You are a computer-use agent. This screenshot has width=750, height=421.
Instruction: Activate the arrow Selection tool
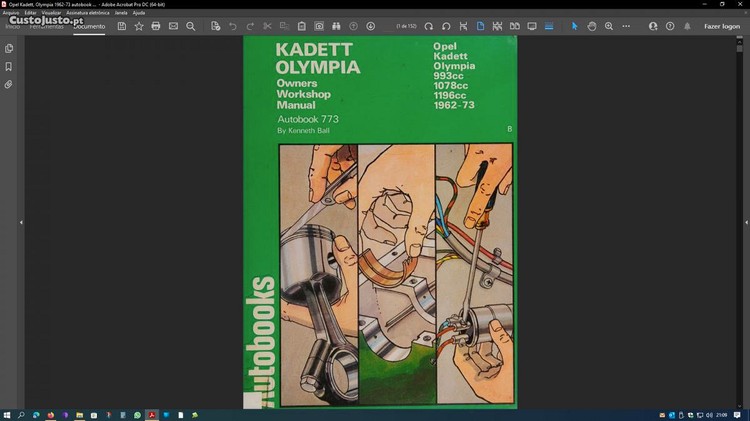point(575,26)
